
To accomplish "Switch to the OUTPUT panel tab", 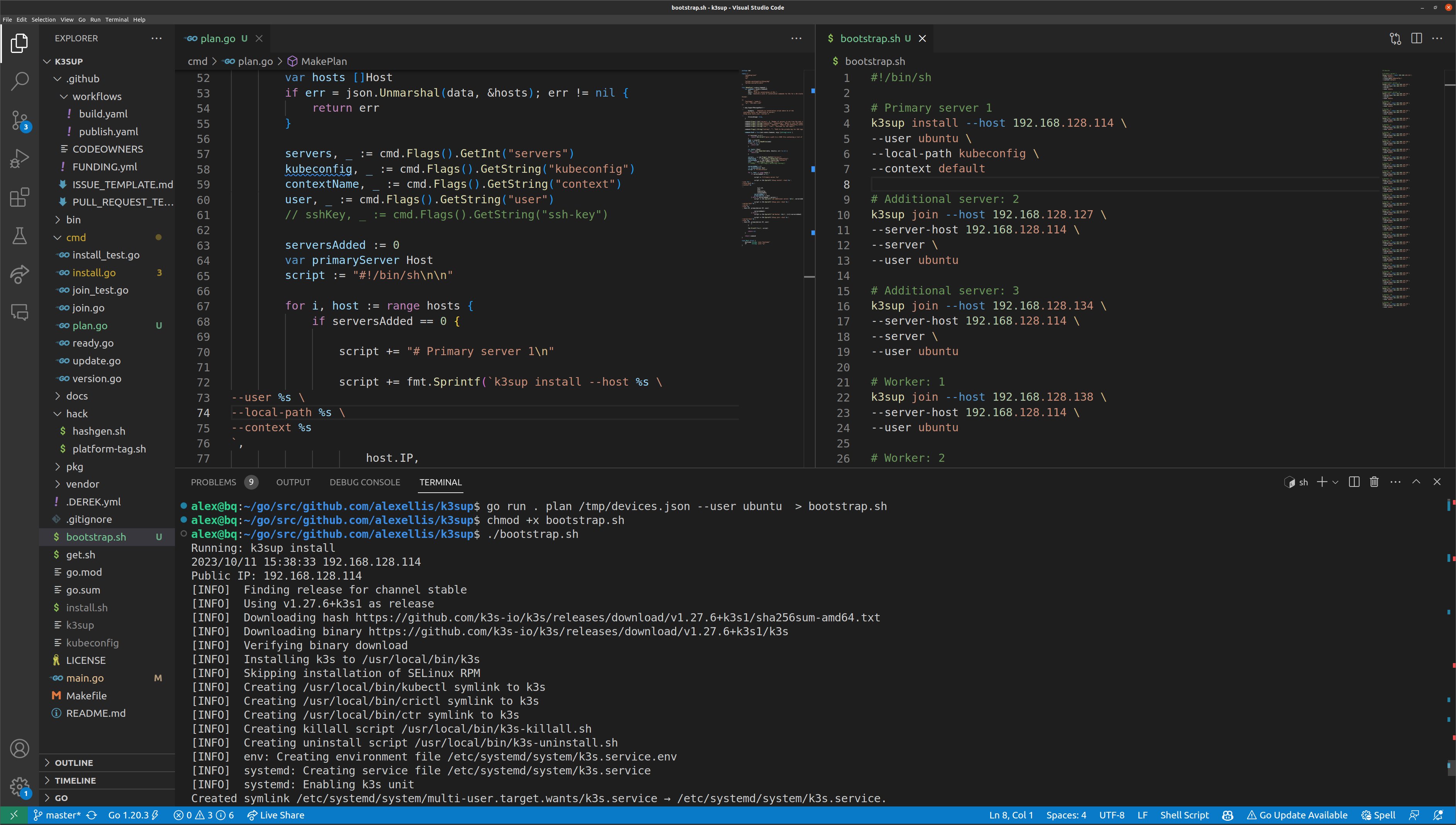I will 294,482.
